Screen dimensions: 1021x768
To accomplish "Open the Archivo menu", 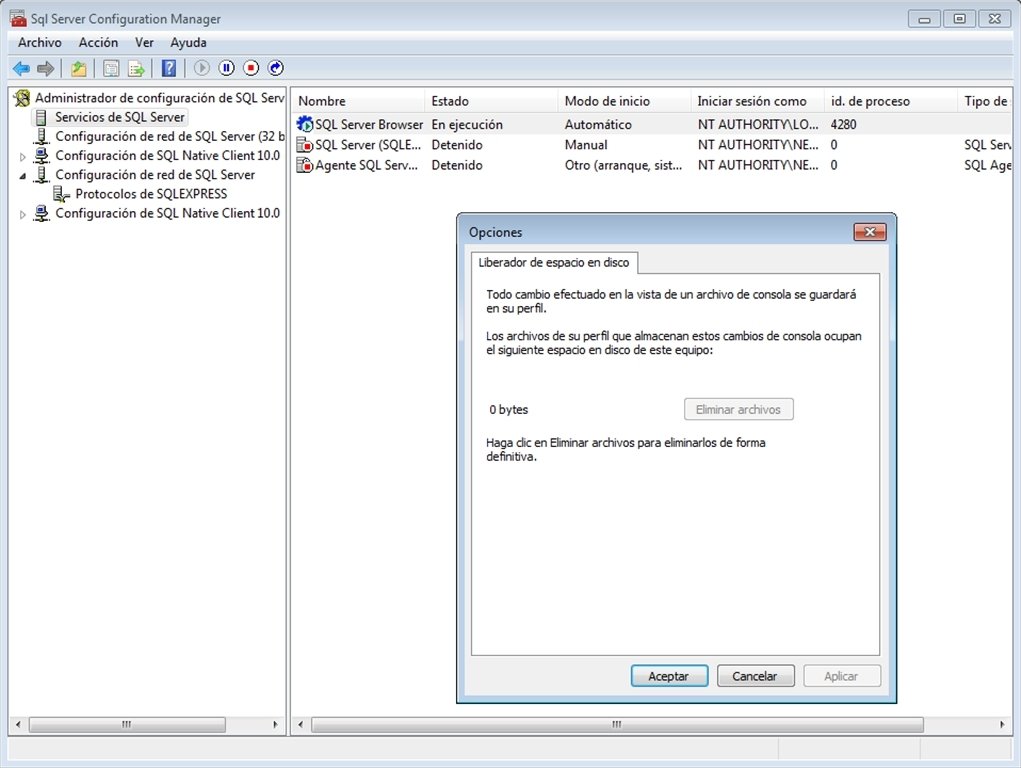I will [40, 42].
